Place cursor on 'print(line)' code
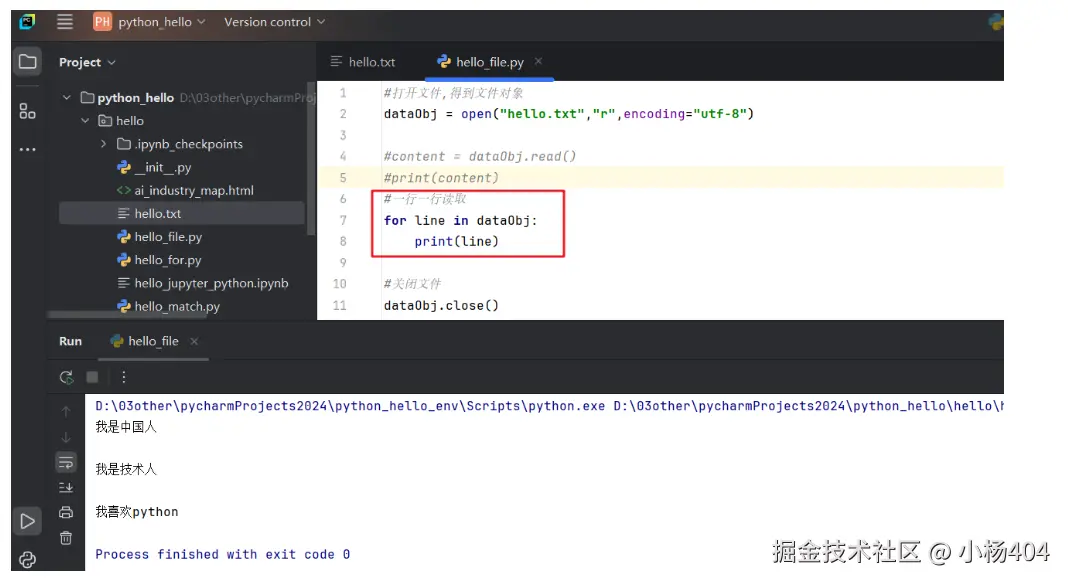1068x584 pixels. (456, 241)
